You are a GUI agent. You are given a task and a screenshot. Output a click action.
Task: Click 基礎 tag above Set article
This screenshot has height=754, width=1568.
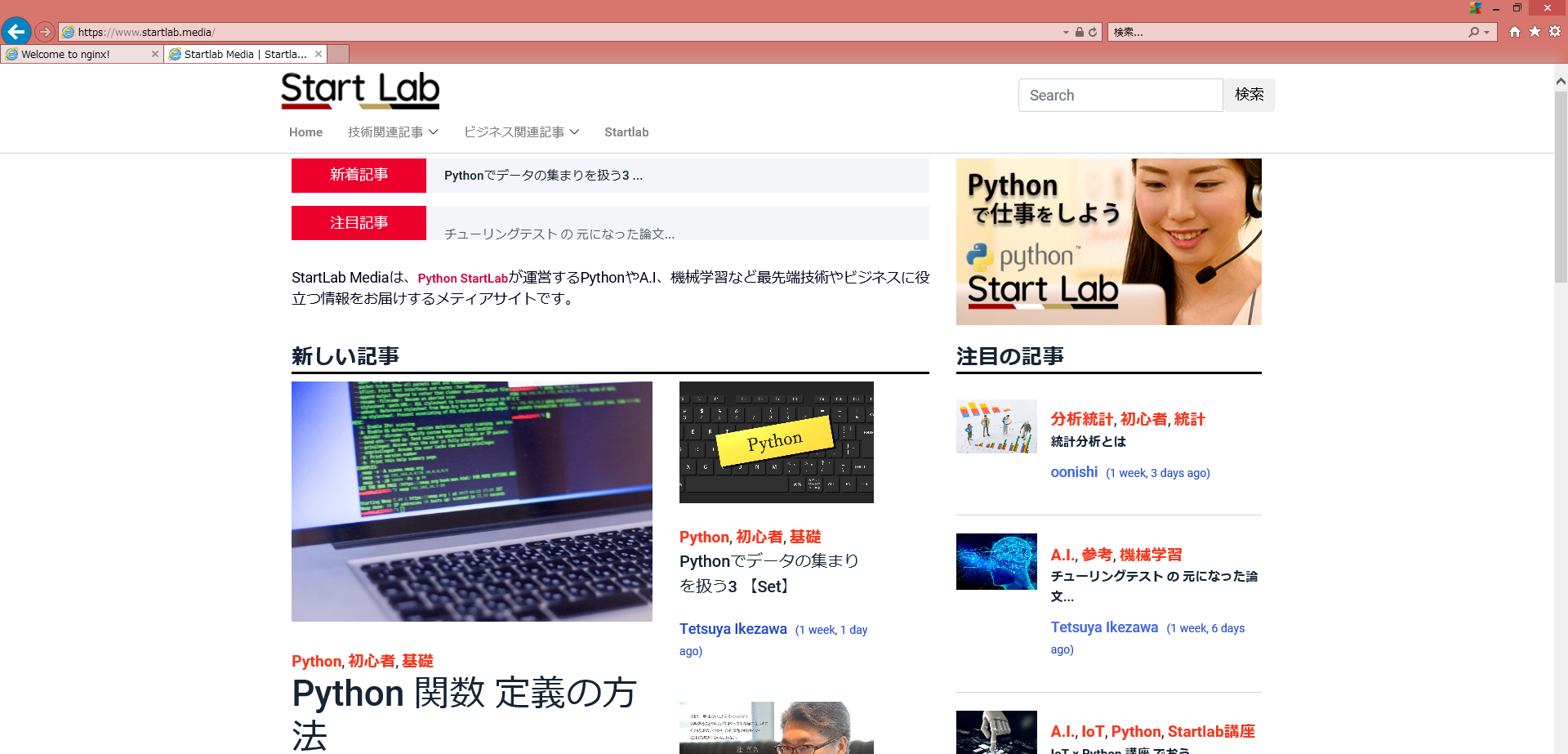click(805, 537)
